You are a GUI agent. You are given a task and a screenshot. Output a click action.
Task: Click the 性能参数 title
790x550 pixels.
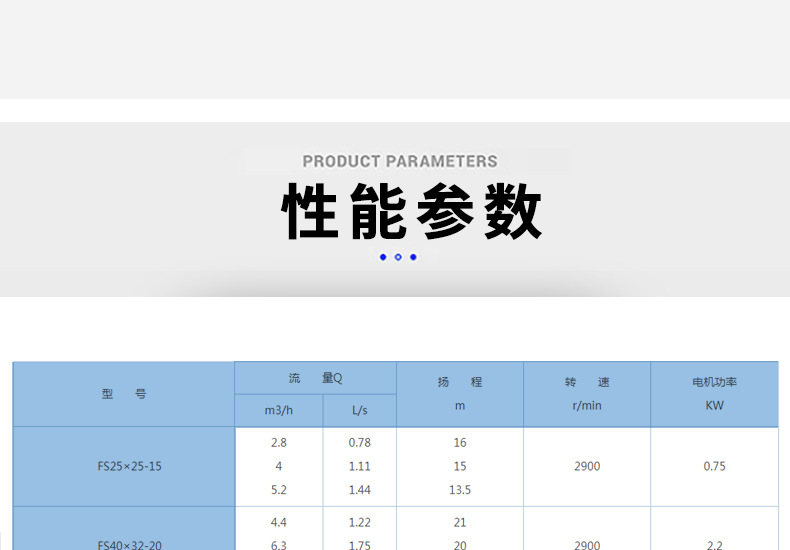411,211
